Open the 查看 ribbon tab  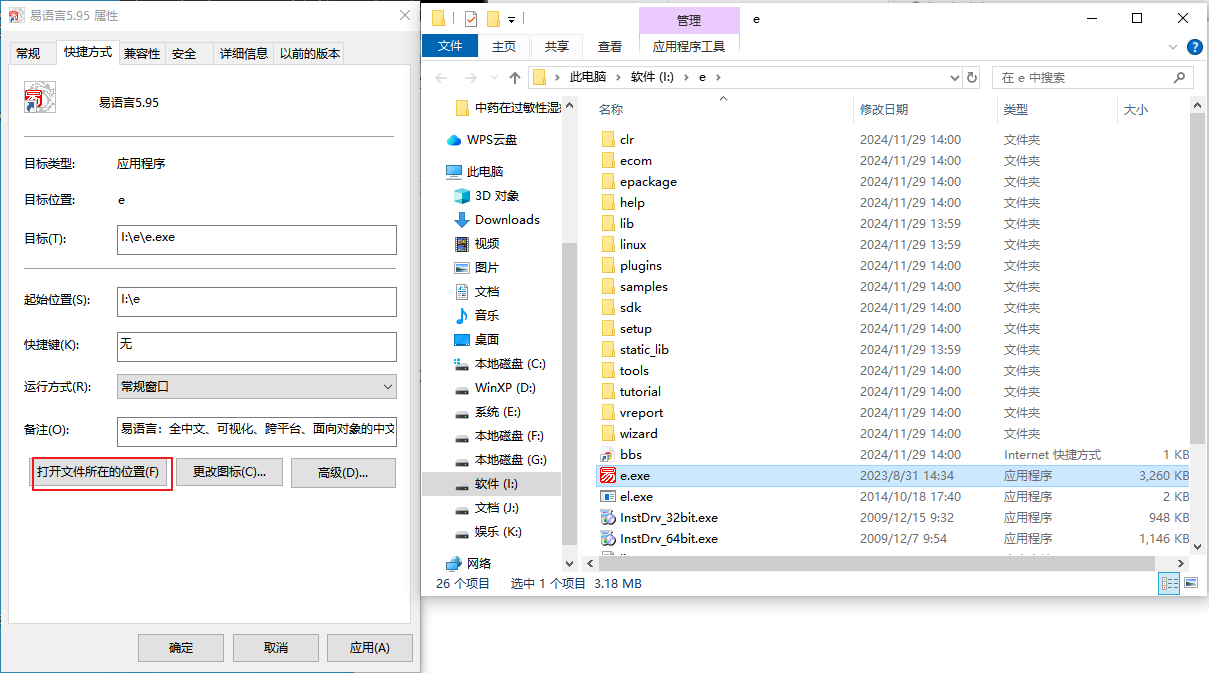point(609,46)
